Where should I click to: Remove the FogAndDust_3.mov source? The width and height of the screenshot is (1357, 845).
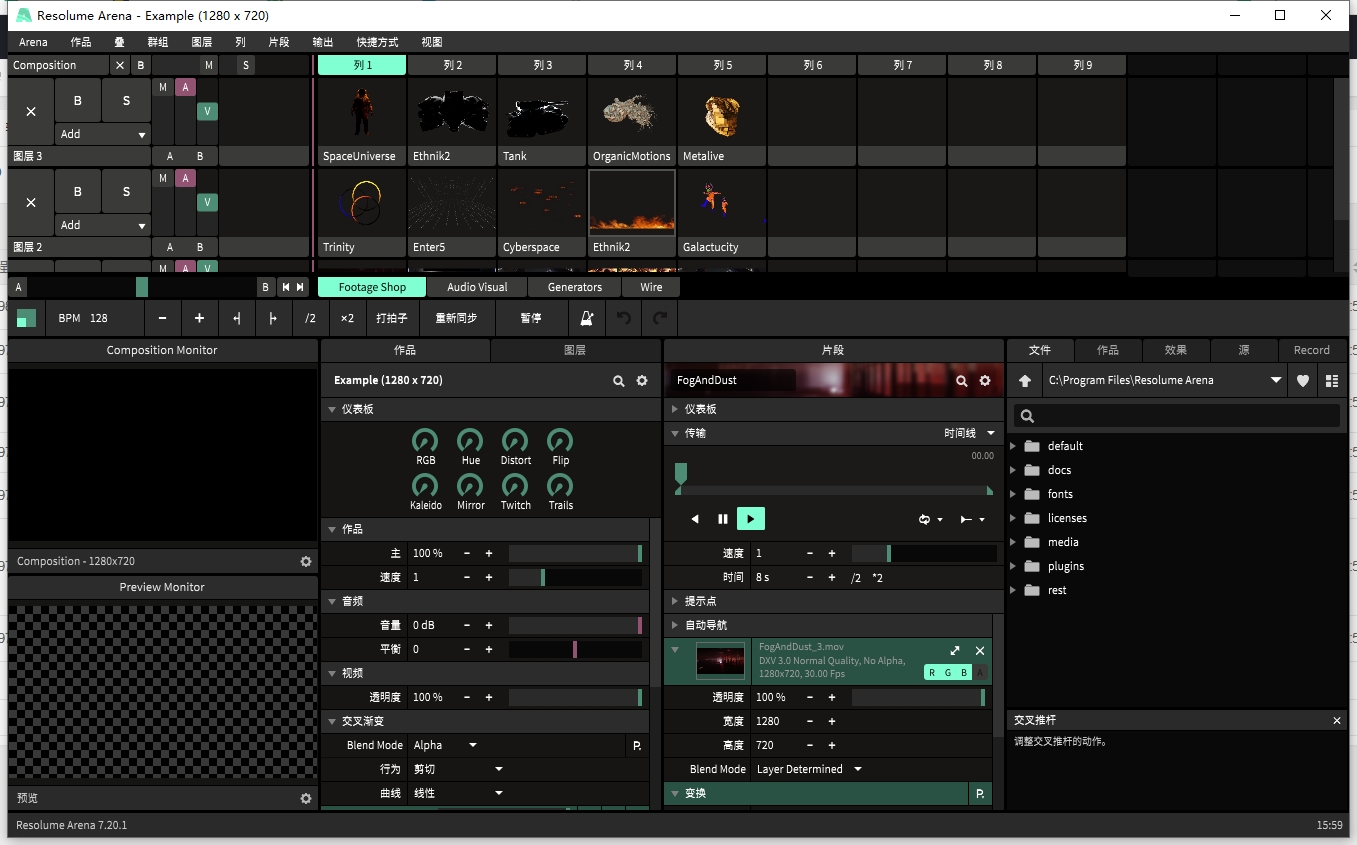click(x=980, y=651)
